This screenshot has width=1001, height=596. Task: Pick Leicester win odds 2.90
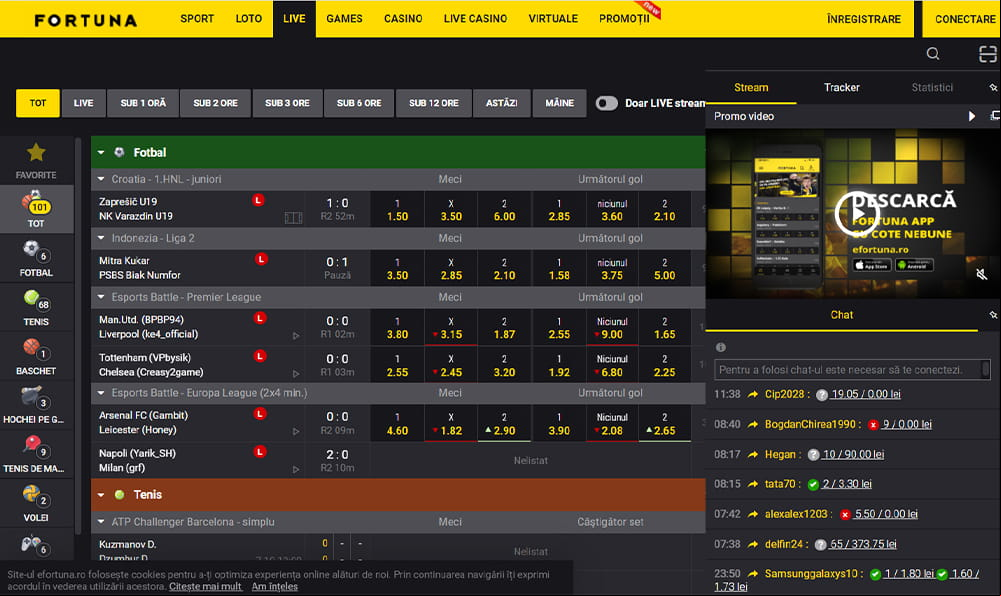(x=504, y=424)
